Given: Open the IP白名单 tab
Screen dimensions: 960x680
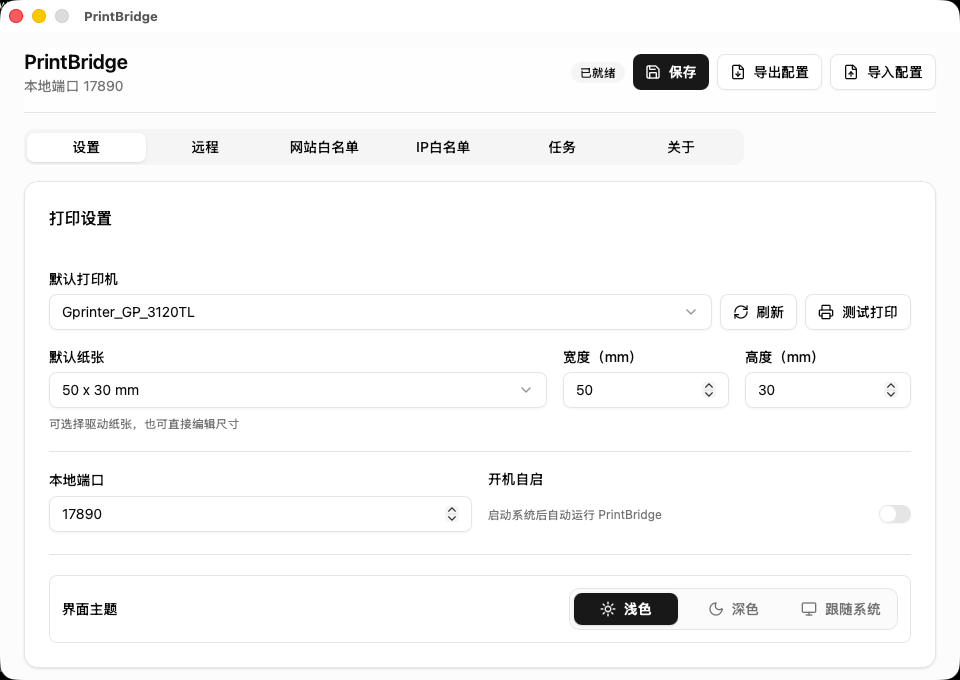Looking at the screenshot, I should pyautogui.click(x=443, y=148).
